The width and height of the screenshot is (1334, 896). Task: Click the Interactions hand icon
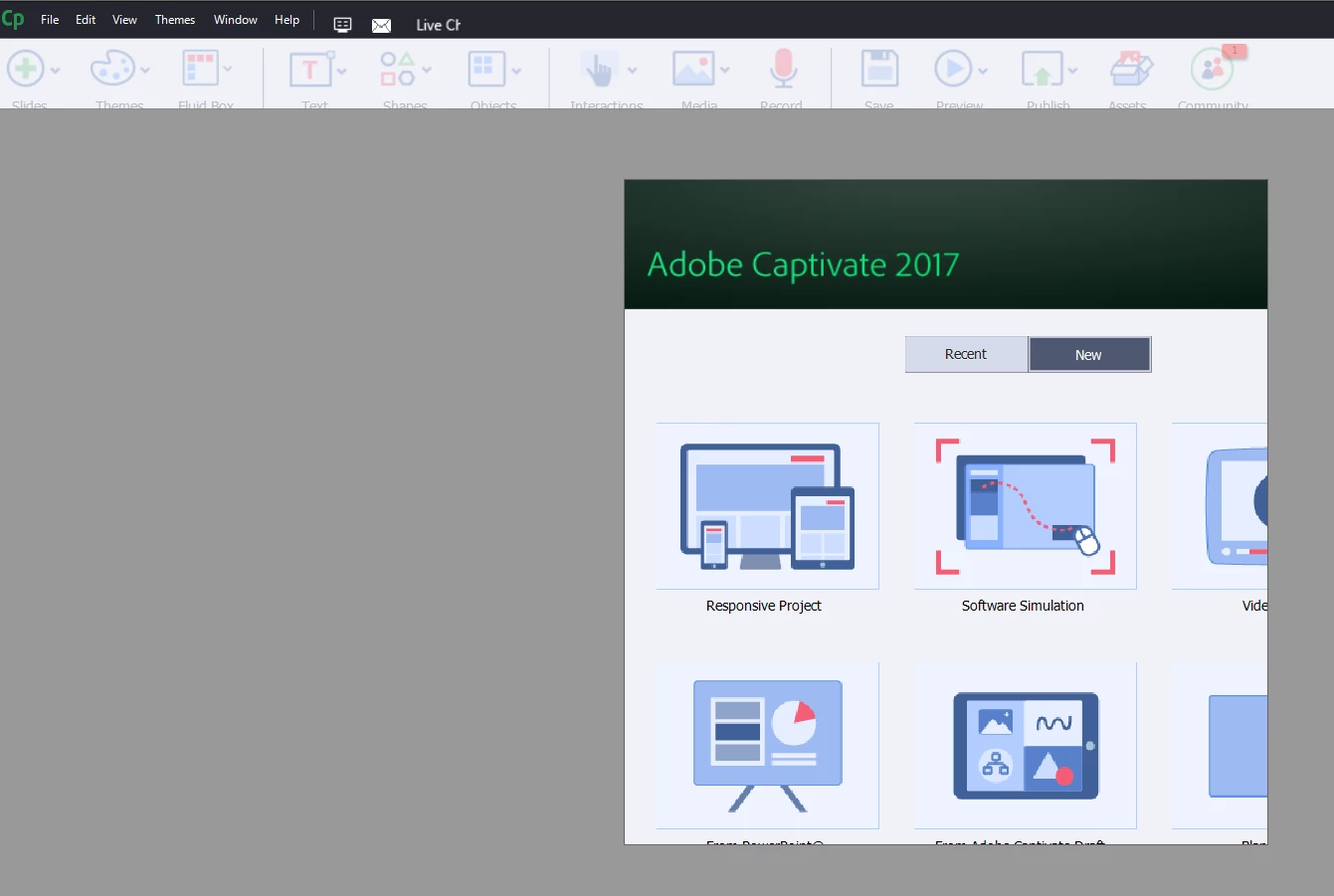point(600,70)
